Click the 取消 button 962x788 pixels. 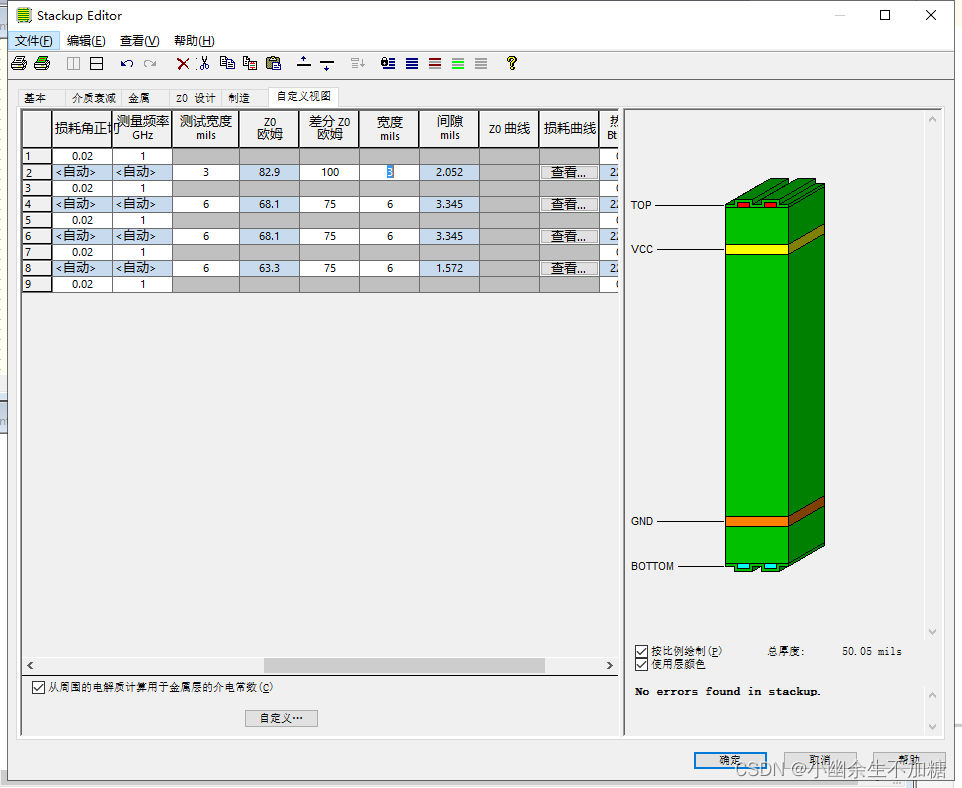820,760
